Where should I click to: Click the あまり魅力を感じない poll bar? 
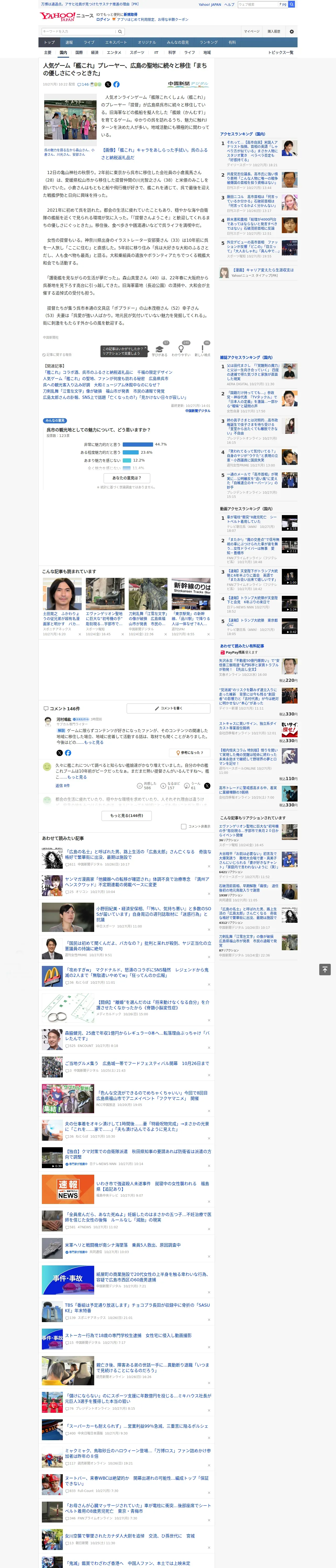coord(127,460)
